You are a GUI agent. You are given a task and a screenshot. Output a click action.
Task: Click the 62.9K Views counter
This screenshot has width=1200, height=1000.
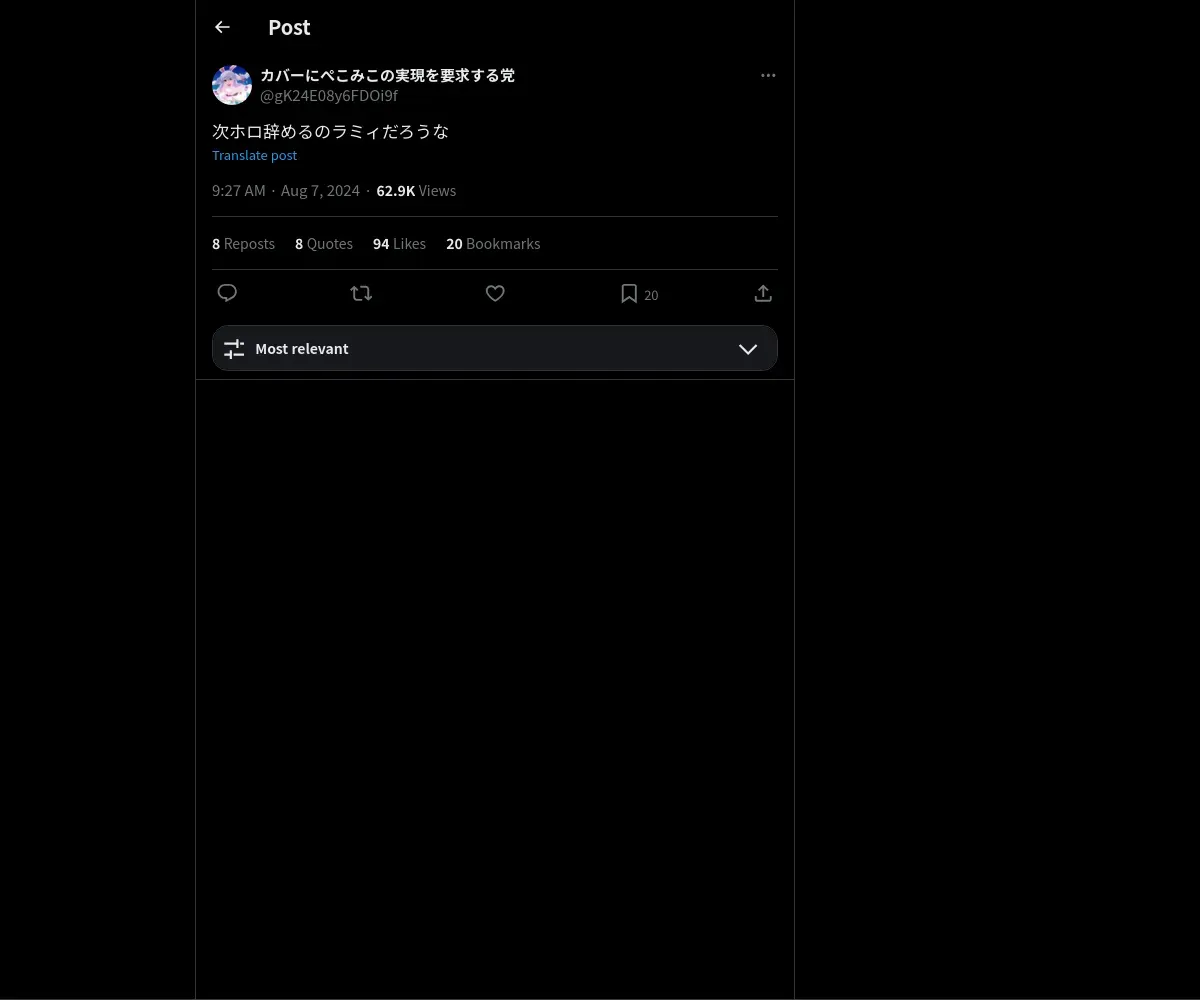pos(416,190)
